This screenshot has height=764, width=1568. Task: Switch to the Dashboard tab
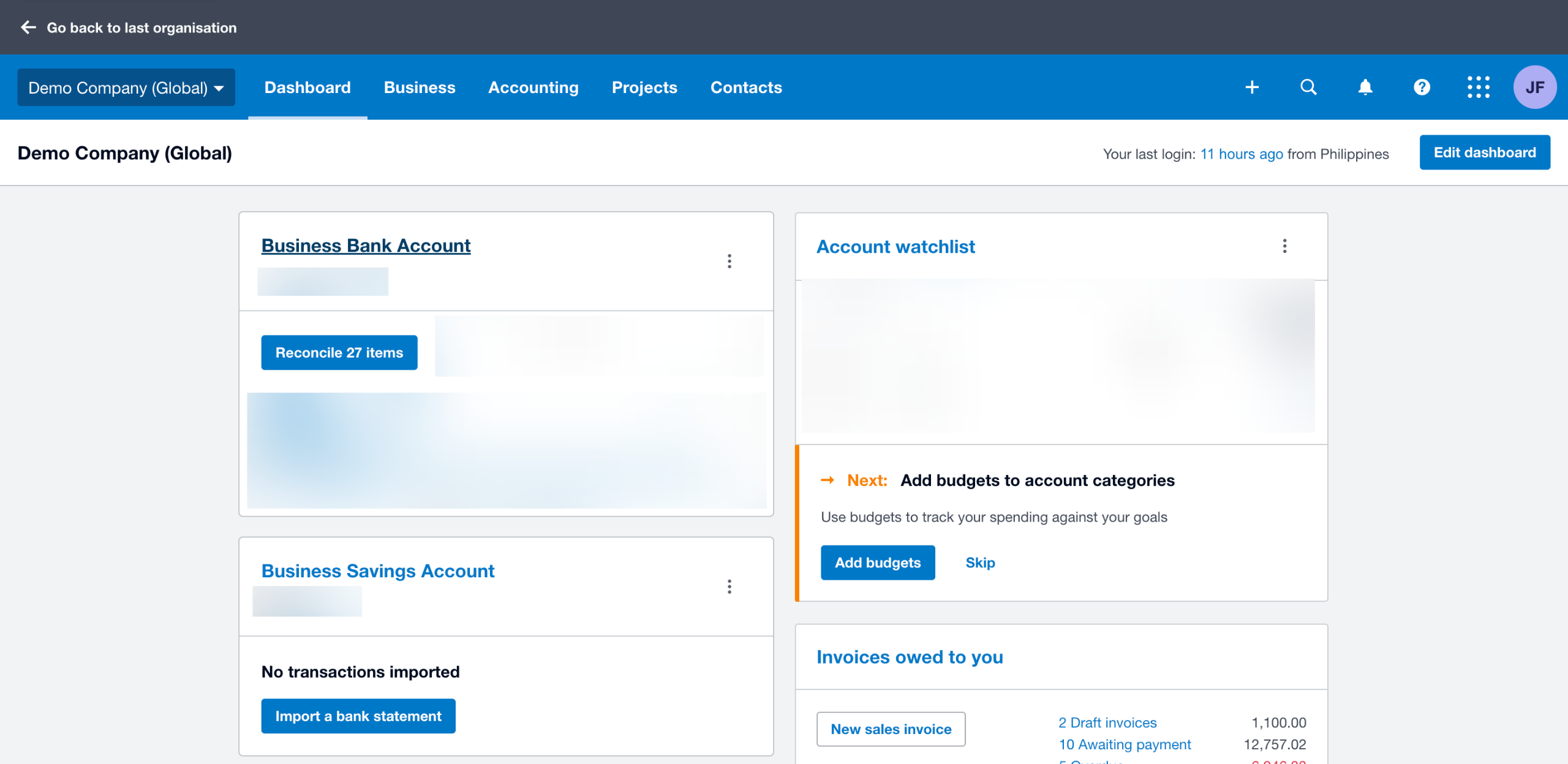coord(307,88)
